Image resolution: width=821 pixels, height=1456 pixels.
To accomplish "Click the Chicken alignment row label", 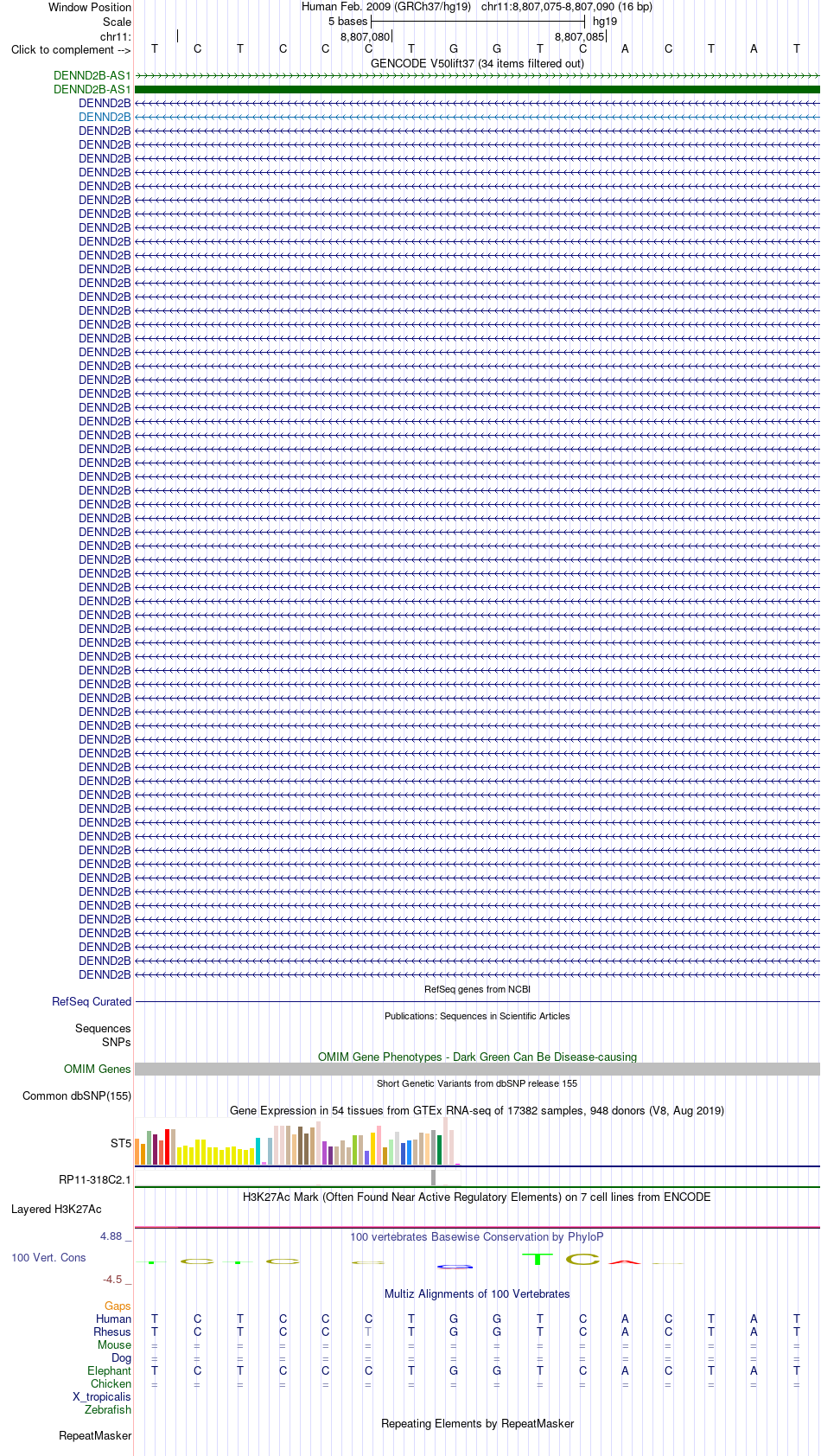I will click(111, 1383).
